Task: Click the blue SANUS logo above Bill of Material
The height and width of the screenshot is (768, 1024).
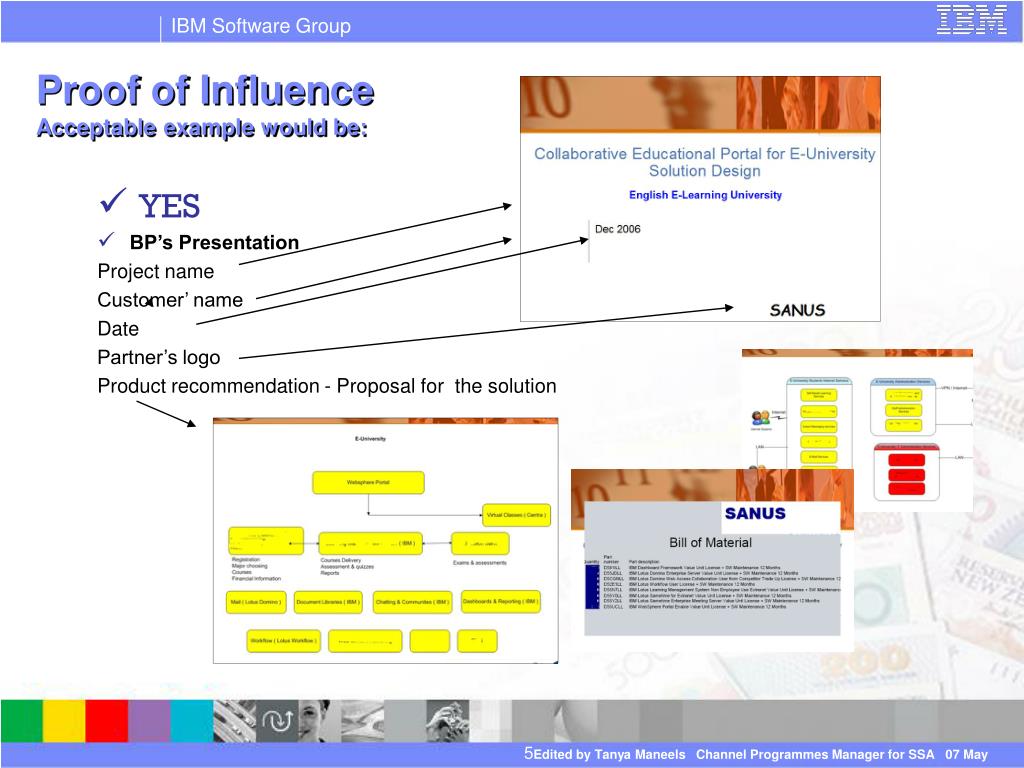Action: tap(755, 513)
